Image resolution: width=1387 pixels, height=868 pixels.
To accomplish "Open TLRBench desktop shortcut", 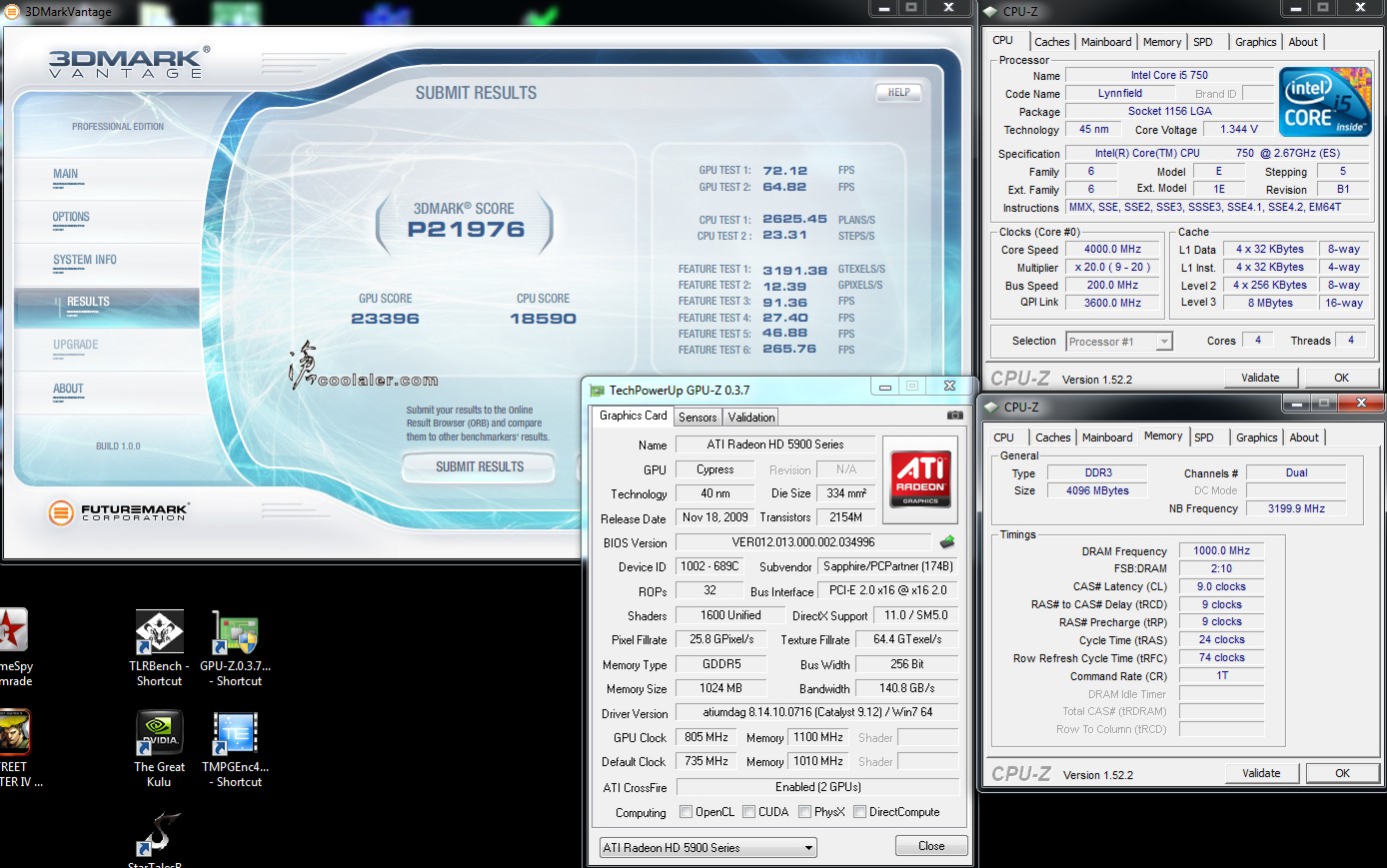I will tap(160, 648).
